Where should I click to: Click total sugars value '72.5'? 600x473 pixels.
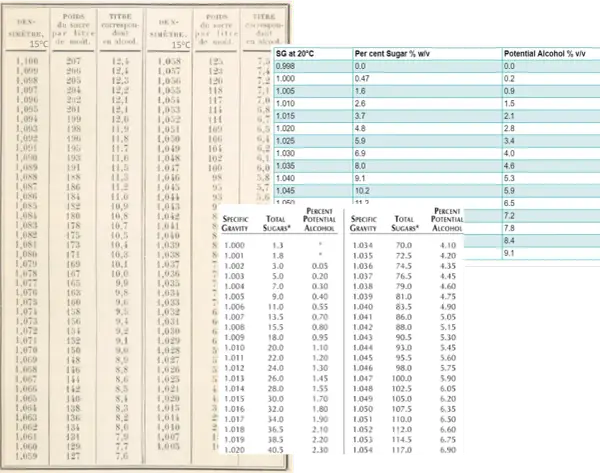pos(404,256)
